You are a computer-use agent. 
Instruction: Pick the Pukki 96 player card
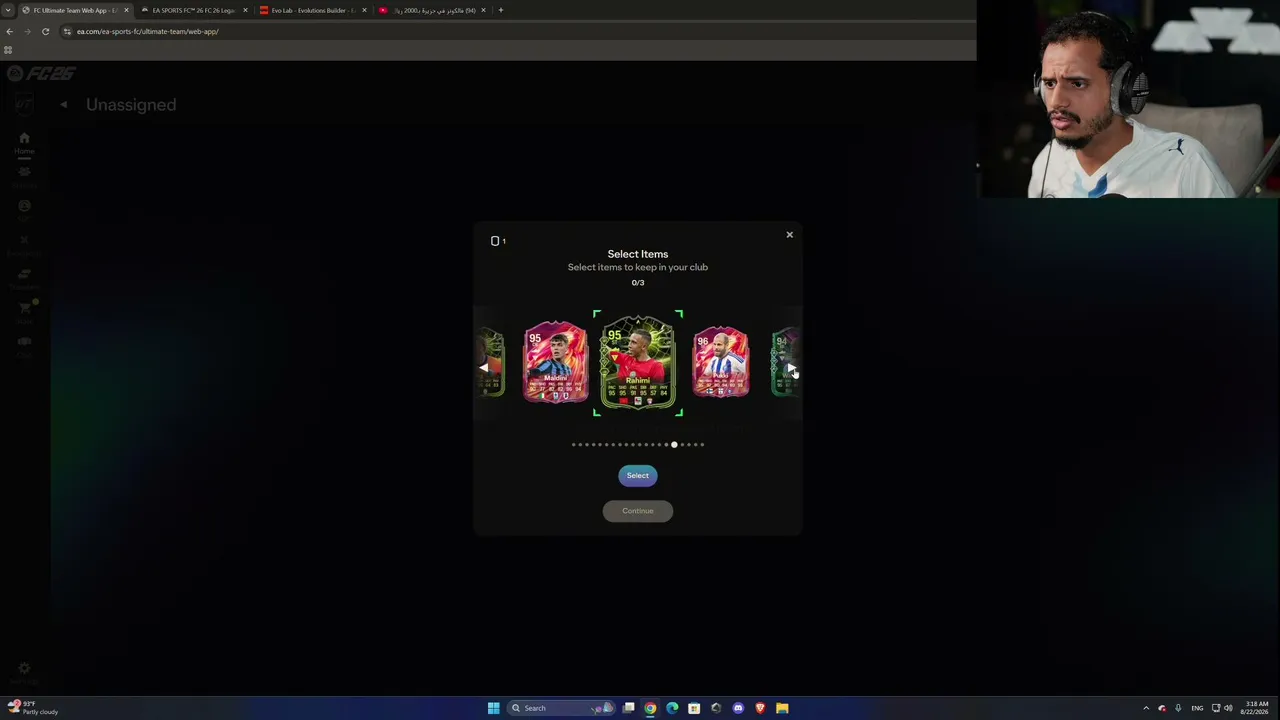(x=720, y=361)
